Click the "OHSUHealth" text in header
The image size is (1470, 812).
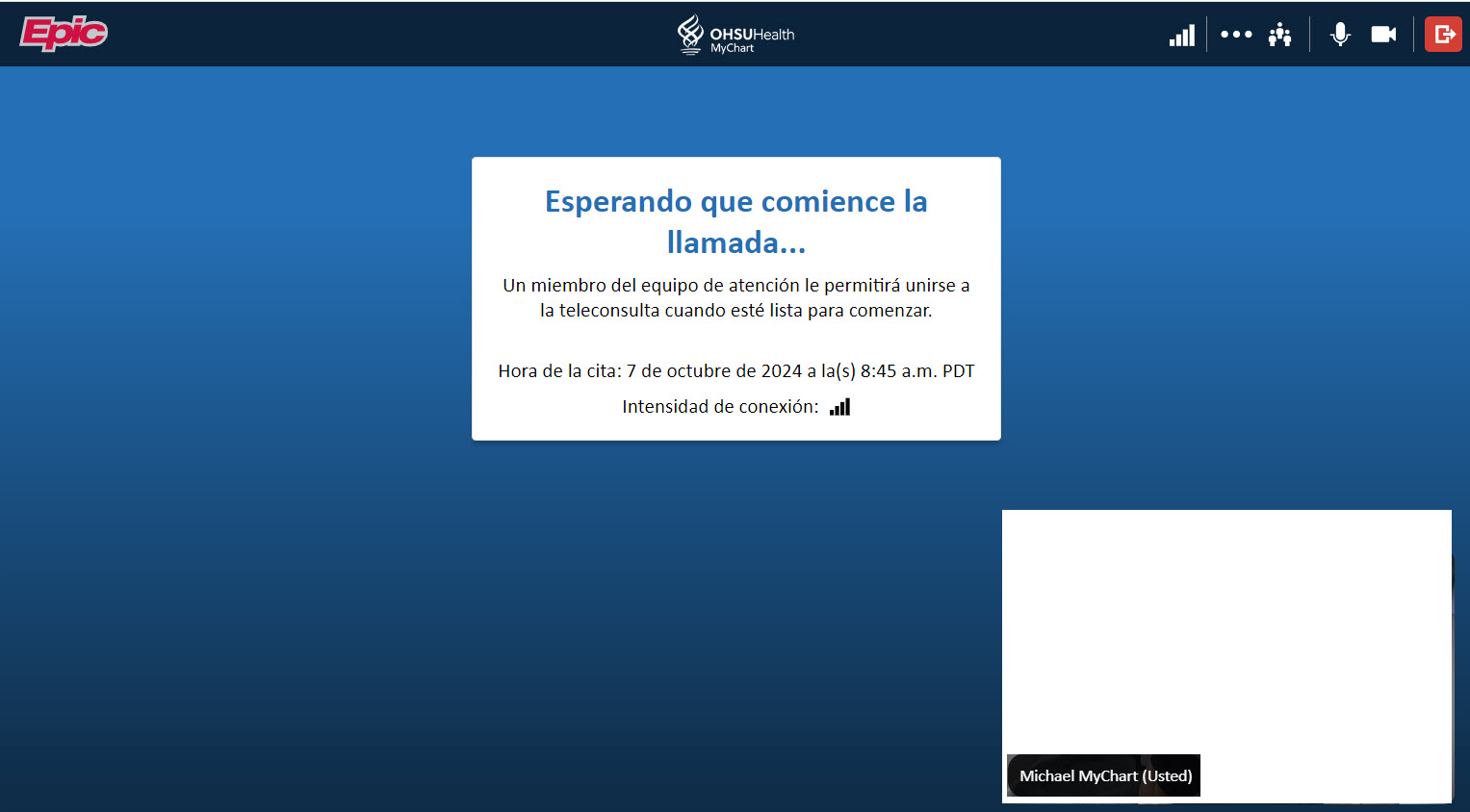[752, 34]
